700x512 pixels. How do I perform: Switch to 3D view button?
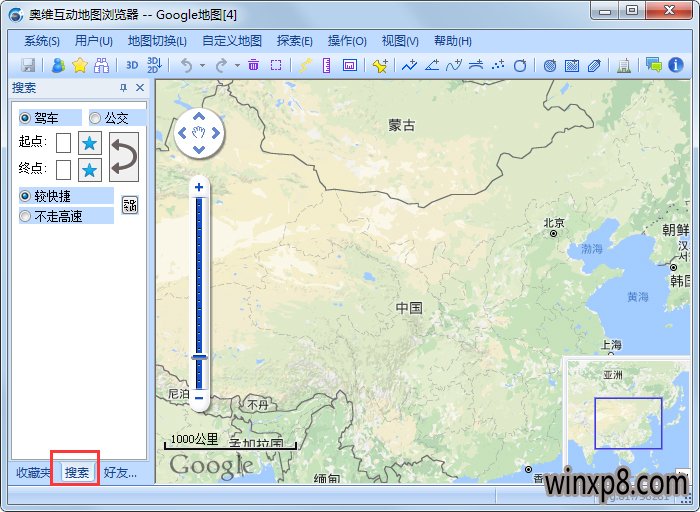click(132, 66)
